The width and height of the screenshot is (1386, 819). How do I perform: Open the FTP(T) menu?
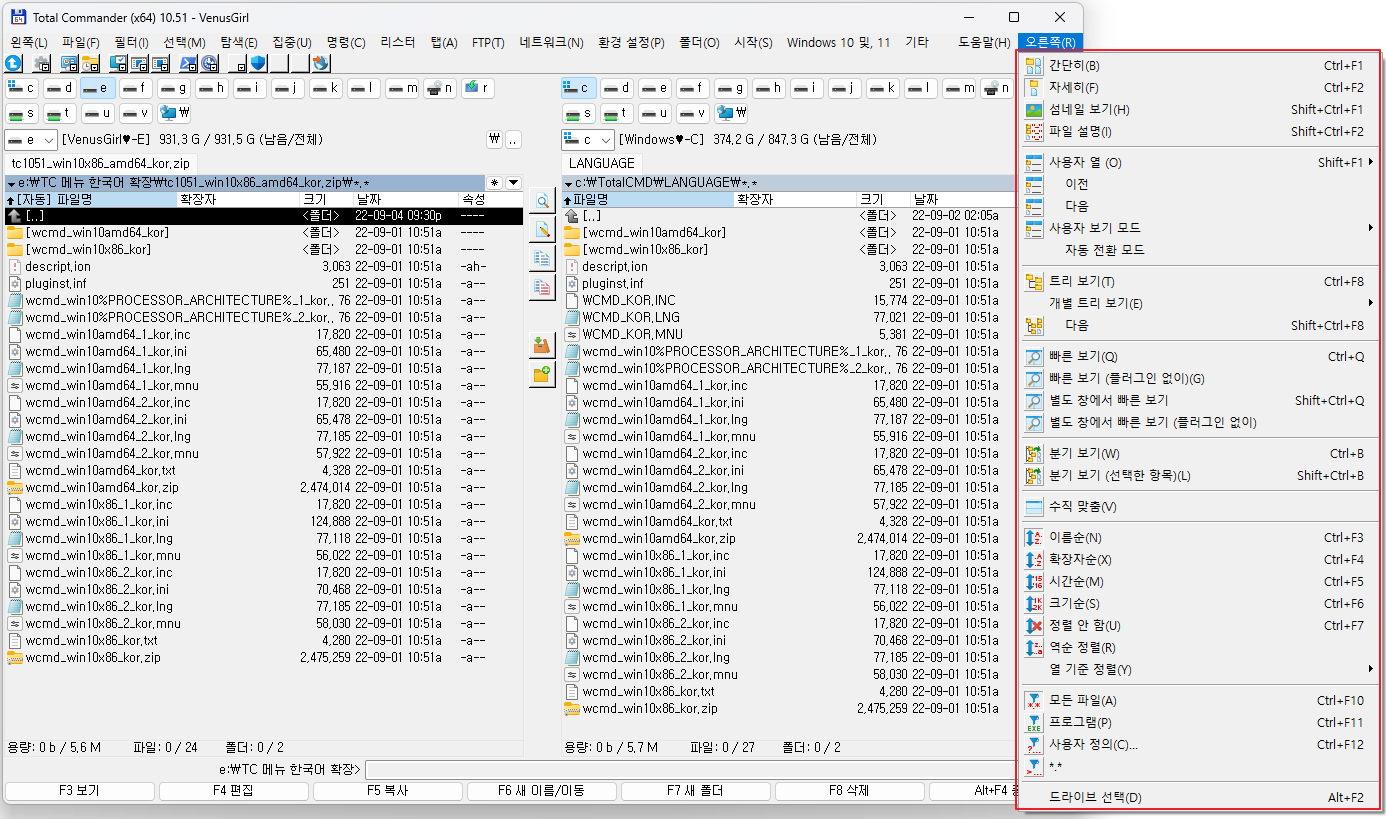[489, 43]
